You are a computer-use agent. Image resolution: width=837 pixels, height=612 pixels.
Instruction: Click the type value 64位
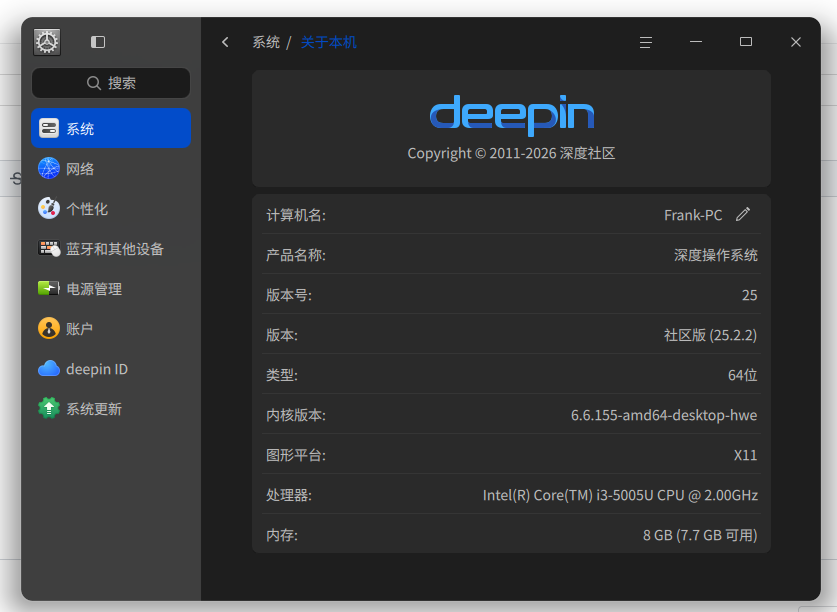[743, 375]
